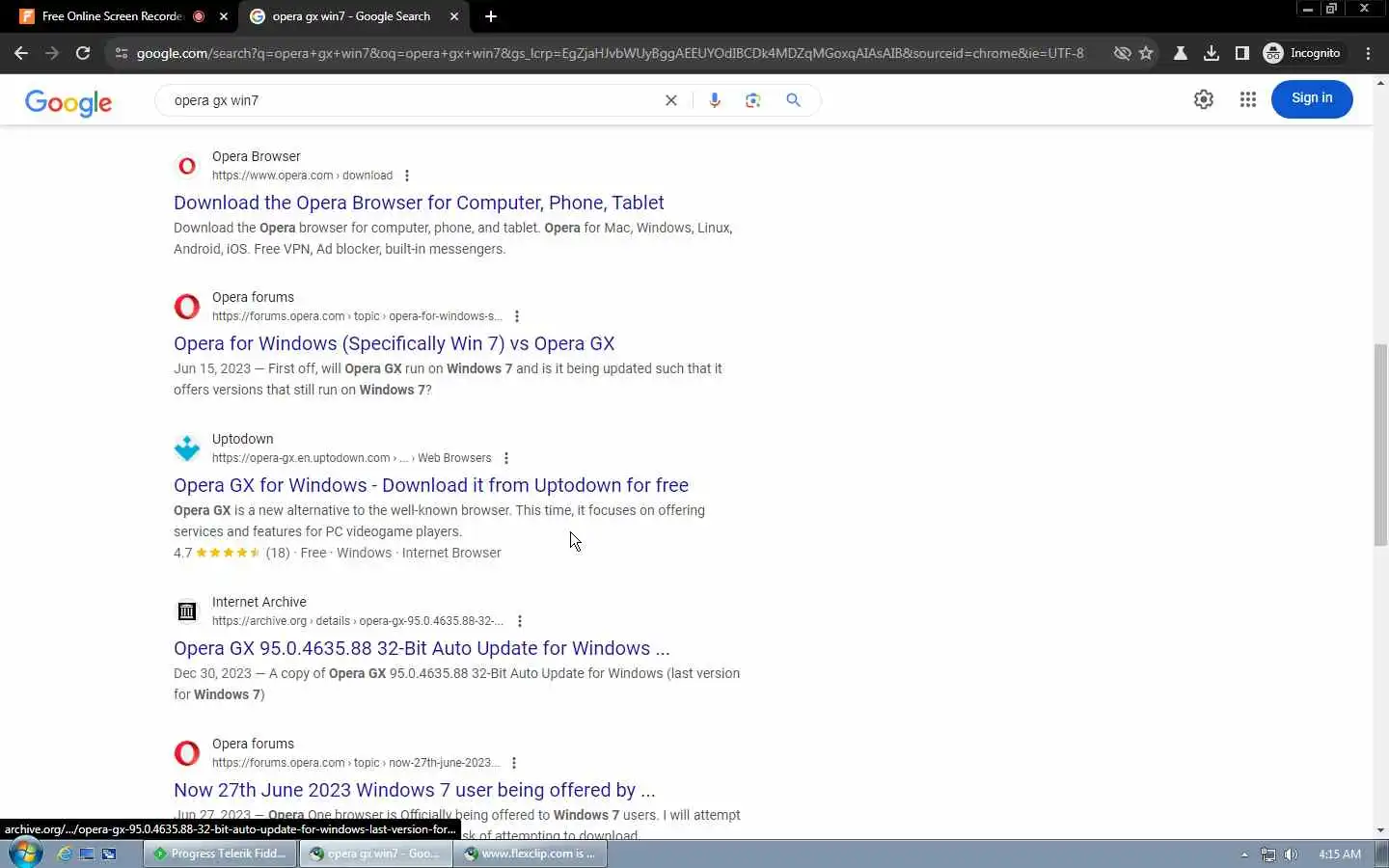Click the https://www.opera.com › download URL text
Viewport: 1389px width, 868px height.
pyautogui.click(x=302, y=176)
